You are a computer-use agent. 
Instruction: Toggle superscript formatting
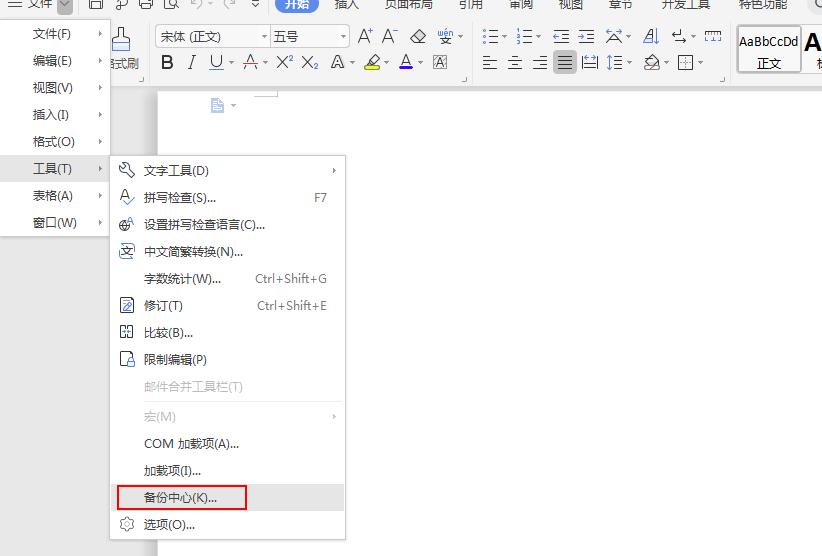[x=285, y=62]
